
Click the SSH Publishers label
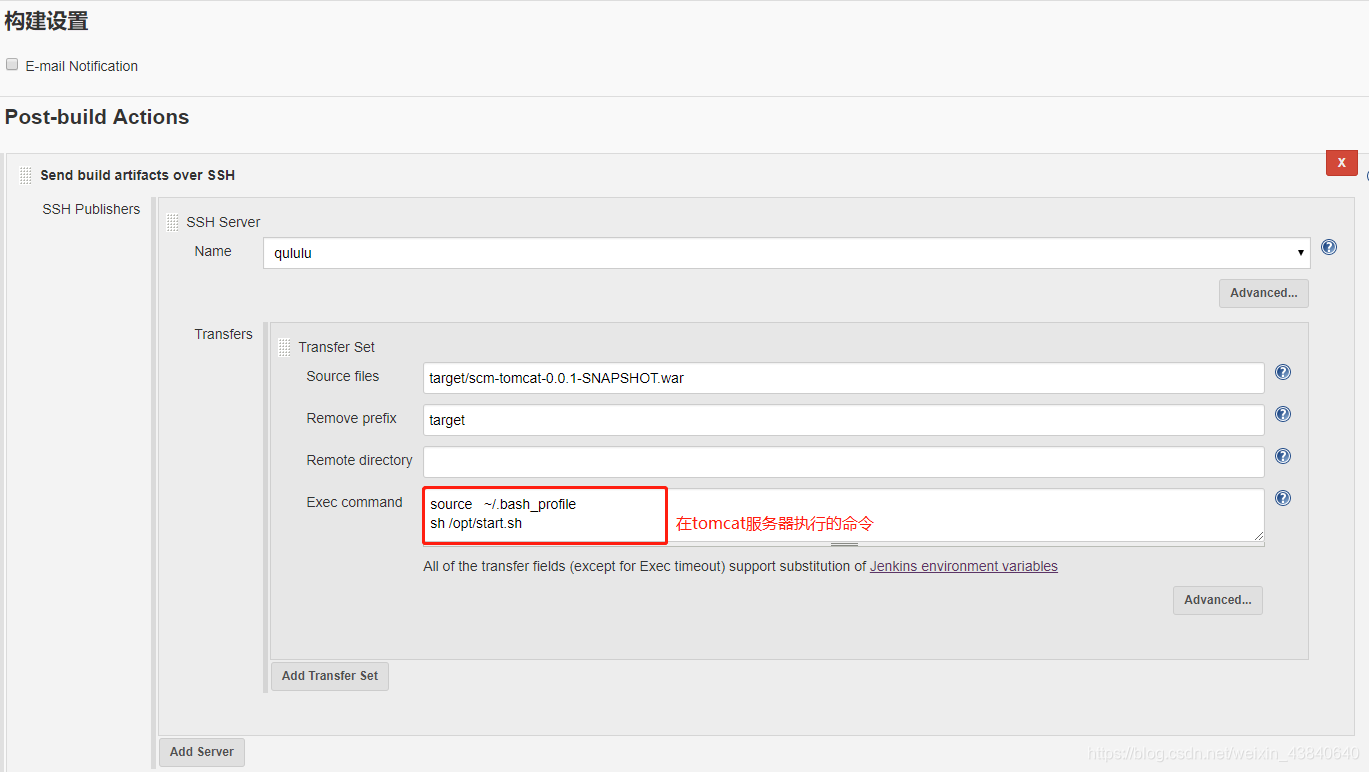91,209
